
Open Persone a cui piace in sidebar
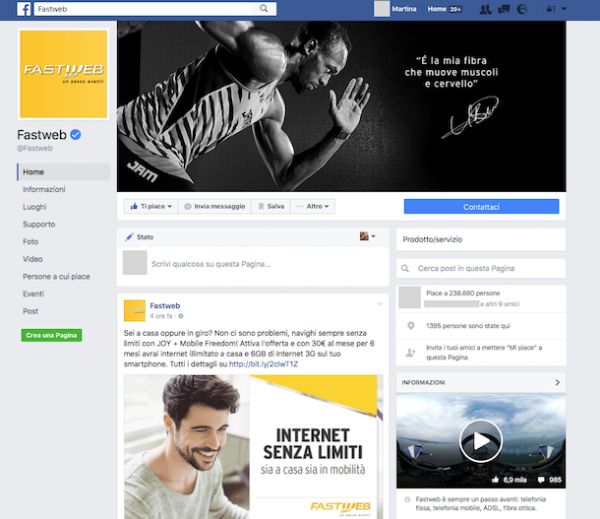coord(56,276)
